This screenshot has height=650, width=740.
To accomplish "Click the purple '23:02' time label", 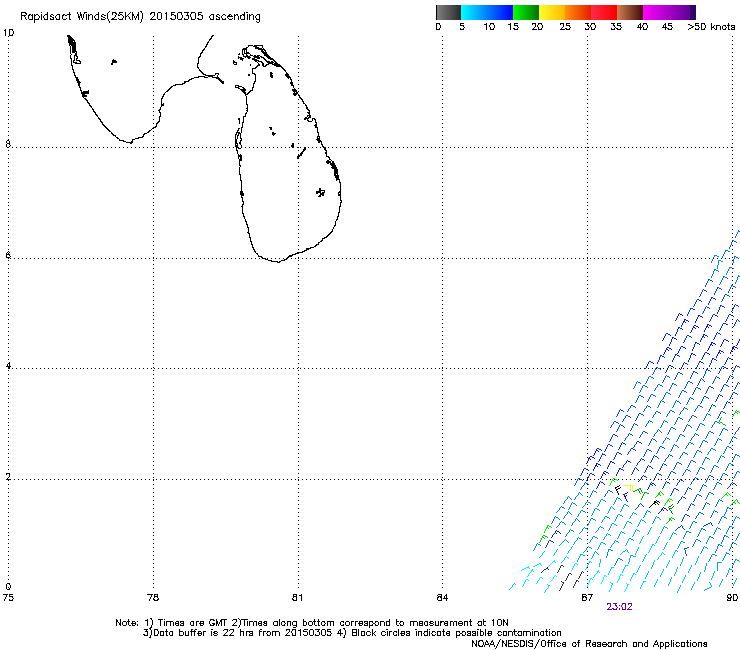I will [x=619, y=607].
